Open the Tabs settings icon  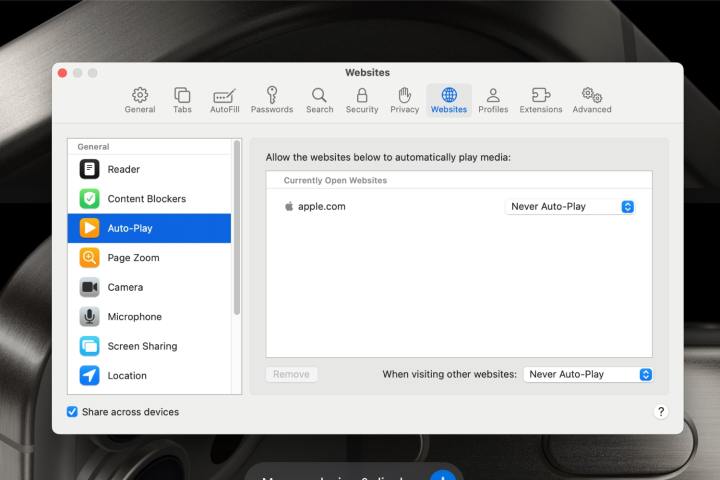pos(182,95)
